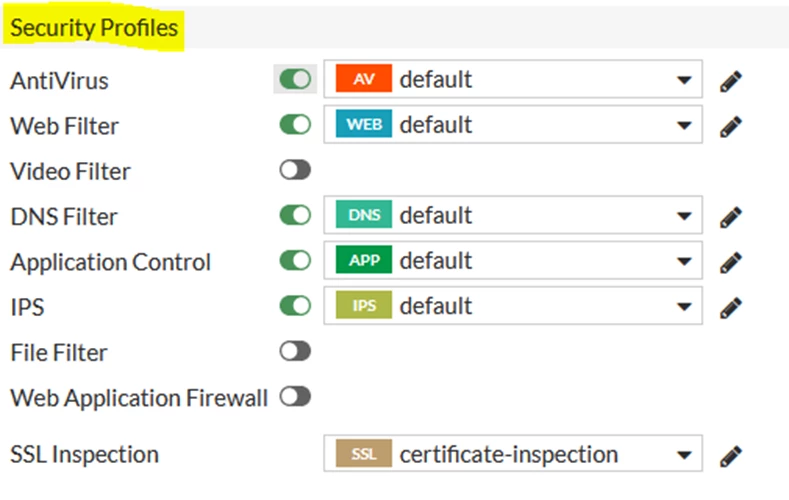789x500 pixels.
Task: Edit SSL Inspection profile pencil icon
Action: click(731, 456)
